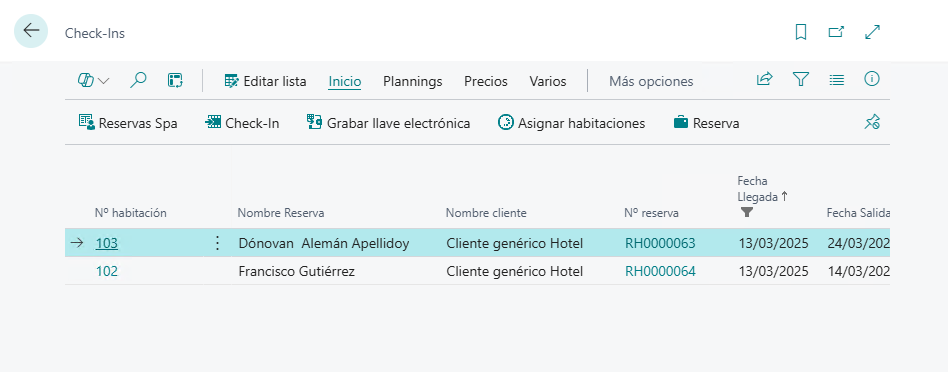Expand page to full width icon
This screenshot has width=948, height=372.
tap(872, 32)
